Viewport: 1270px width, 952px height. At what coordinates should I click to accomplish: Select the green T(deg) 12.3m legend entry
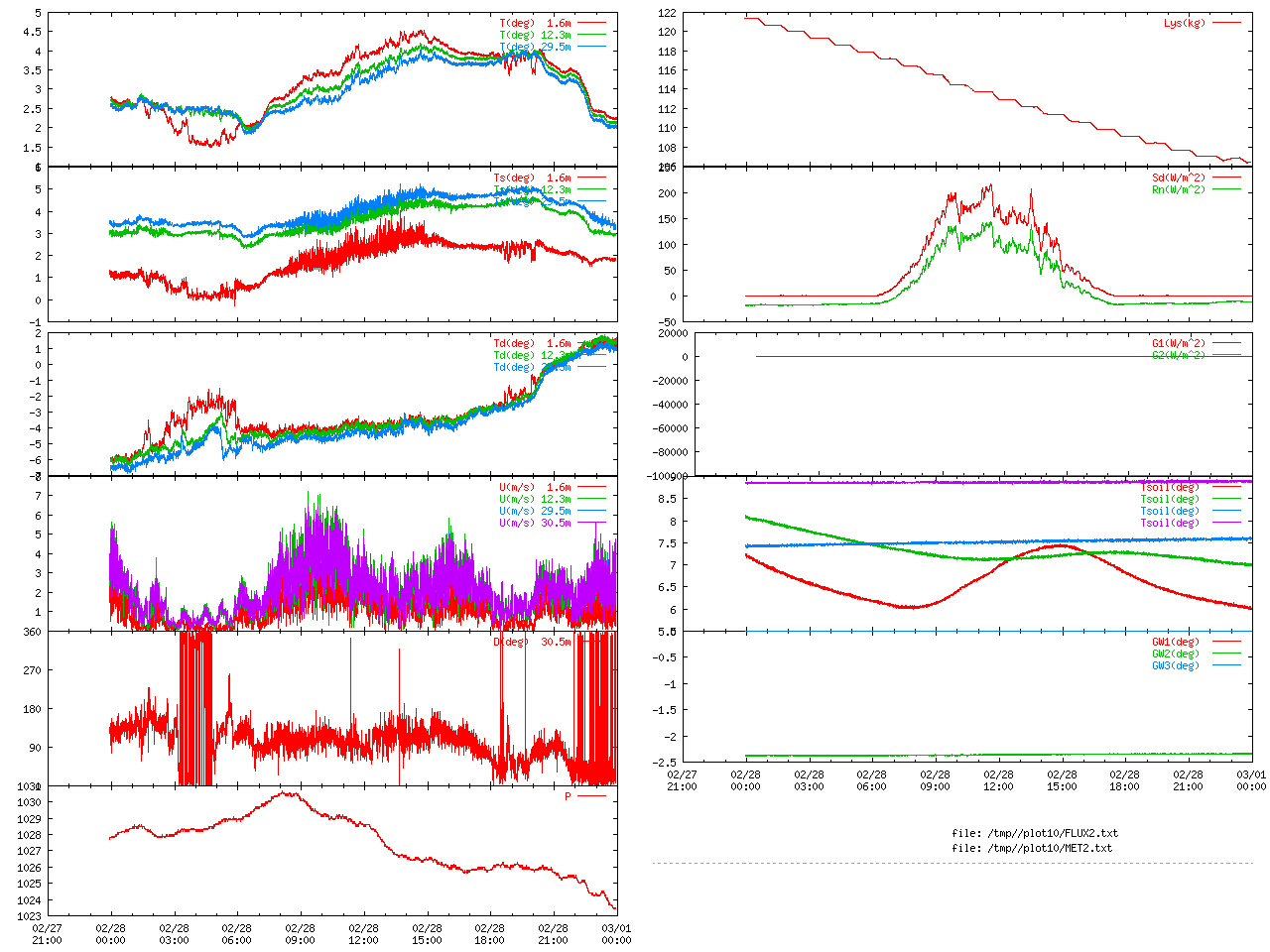coord(535,35)
